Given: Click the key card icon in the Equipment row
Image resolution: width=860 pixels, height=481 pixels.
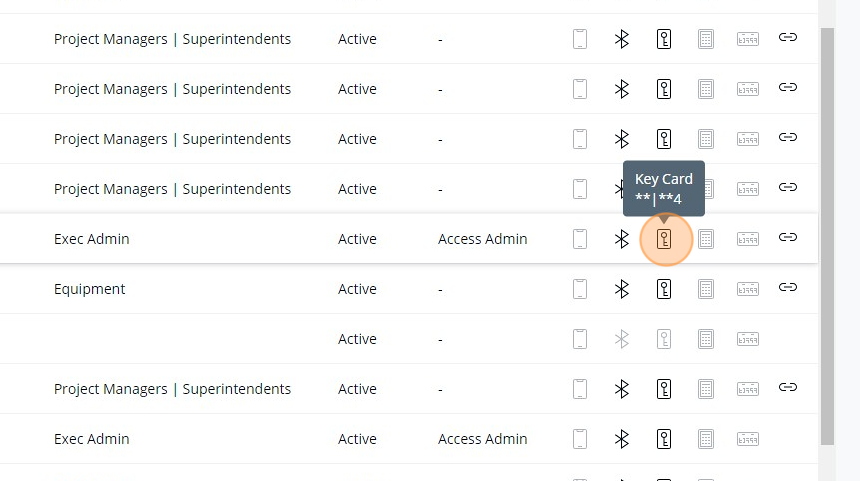Looking at the screenshot, I should 663,289.
